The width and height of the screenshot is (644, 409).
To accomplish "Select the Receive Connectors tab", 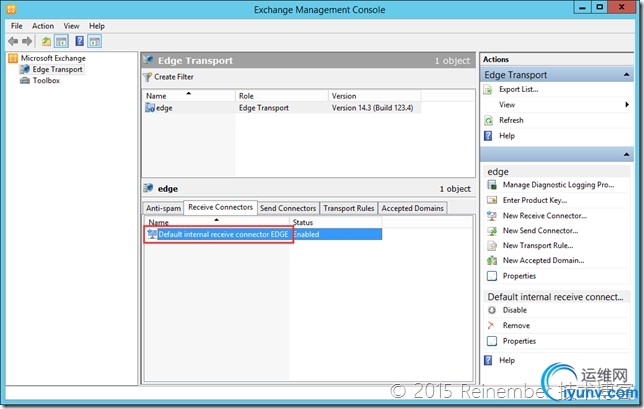I will click(221, 207).
